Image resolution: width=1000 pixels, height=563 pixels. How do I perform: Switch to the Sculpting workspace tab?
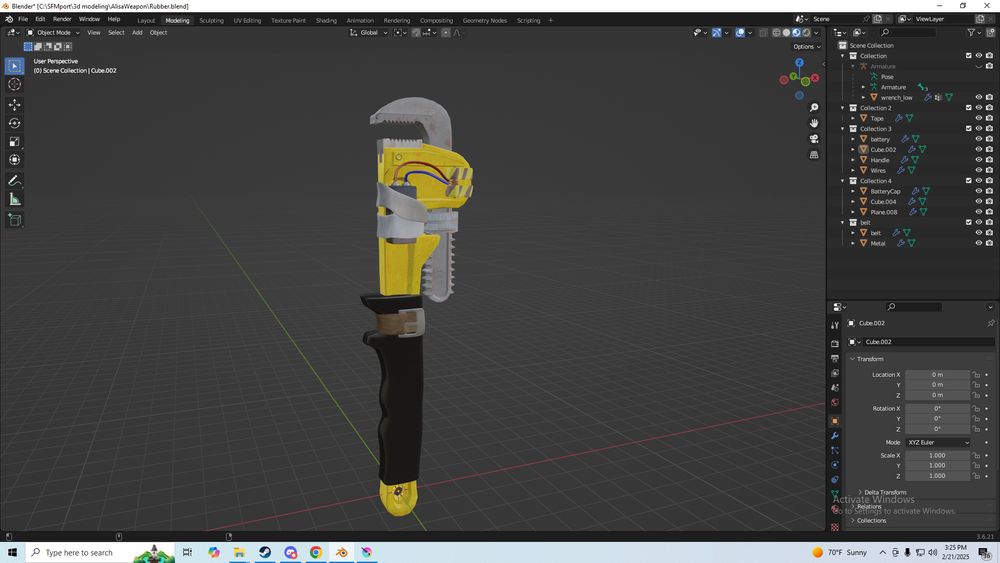coord(211,20)
